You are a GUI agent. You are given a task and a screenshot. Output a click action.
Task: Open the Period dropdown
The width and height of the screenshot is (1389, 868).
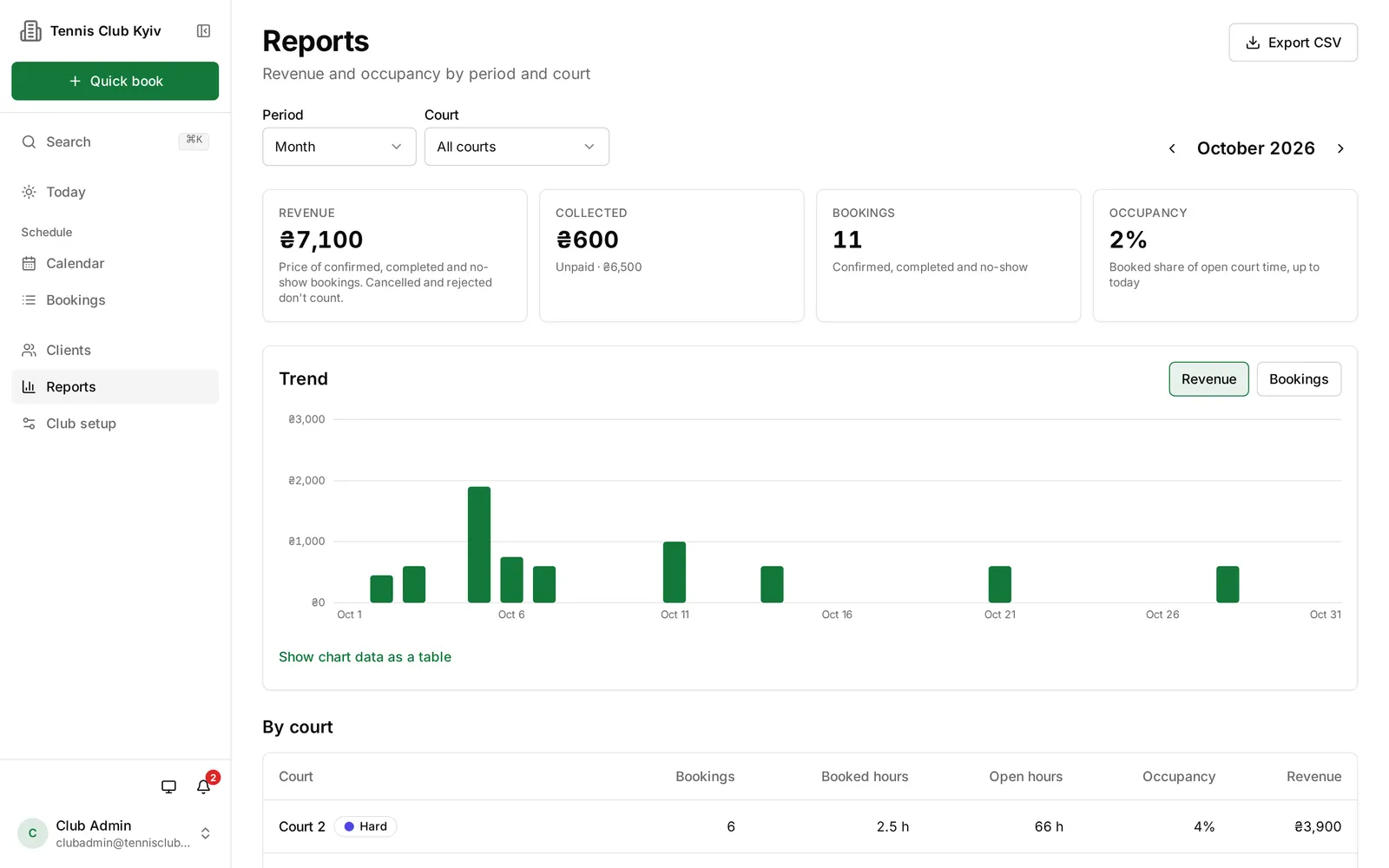[x=339, y=147]
